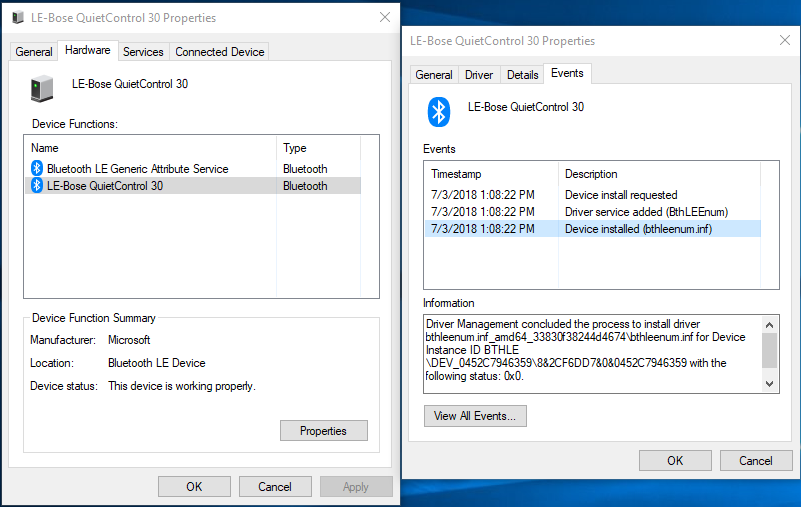Click the greyed Apply button
801x507 pixels.
pos(356,487)
